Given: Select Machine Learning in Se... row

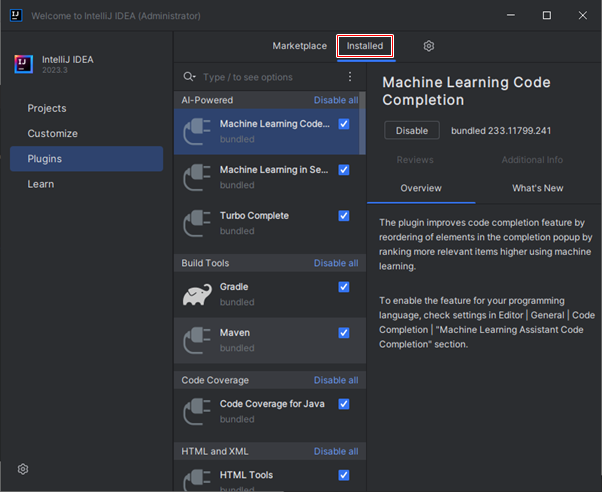Looking at the screenshot, I should 270,178.
